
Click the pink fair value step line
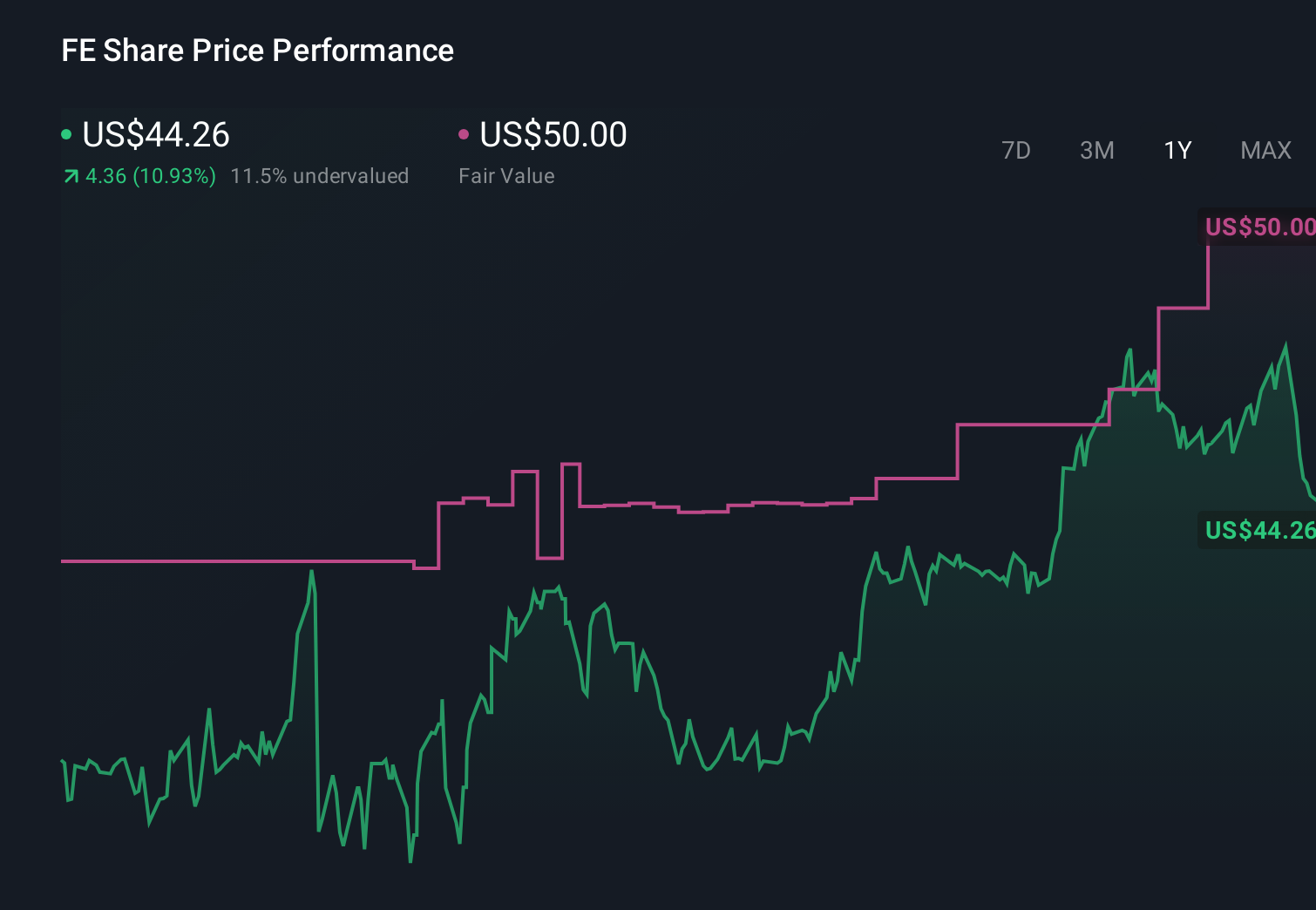tap(218, 560)
